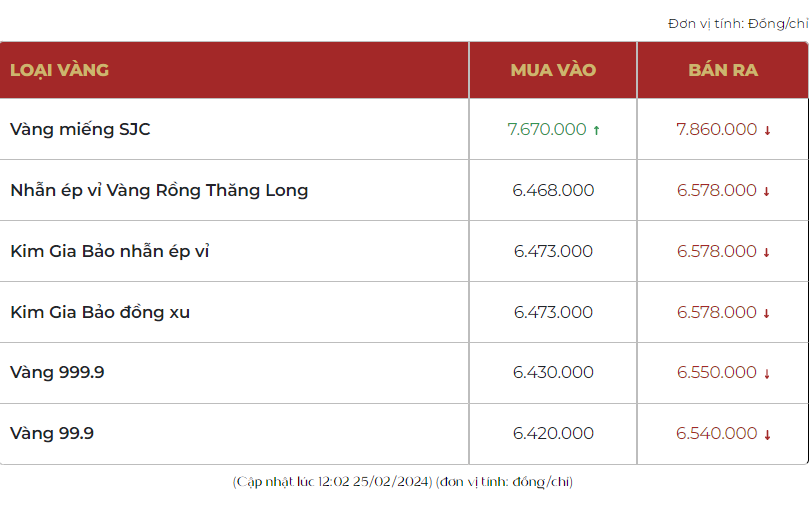Click the Vàng 999.9 row label
This screenshot has width=810, height=505.
pyautogui.click(x=57, y=372)
